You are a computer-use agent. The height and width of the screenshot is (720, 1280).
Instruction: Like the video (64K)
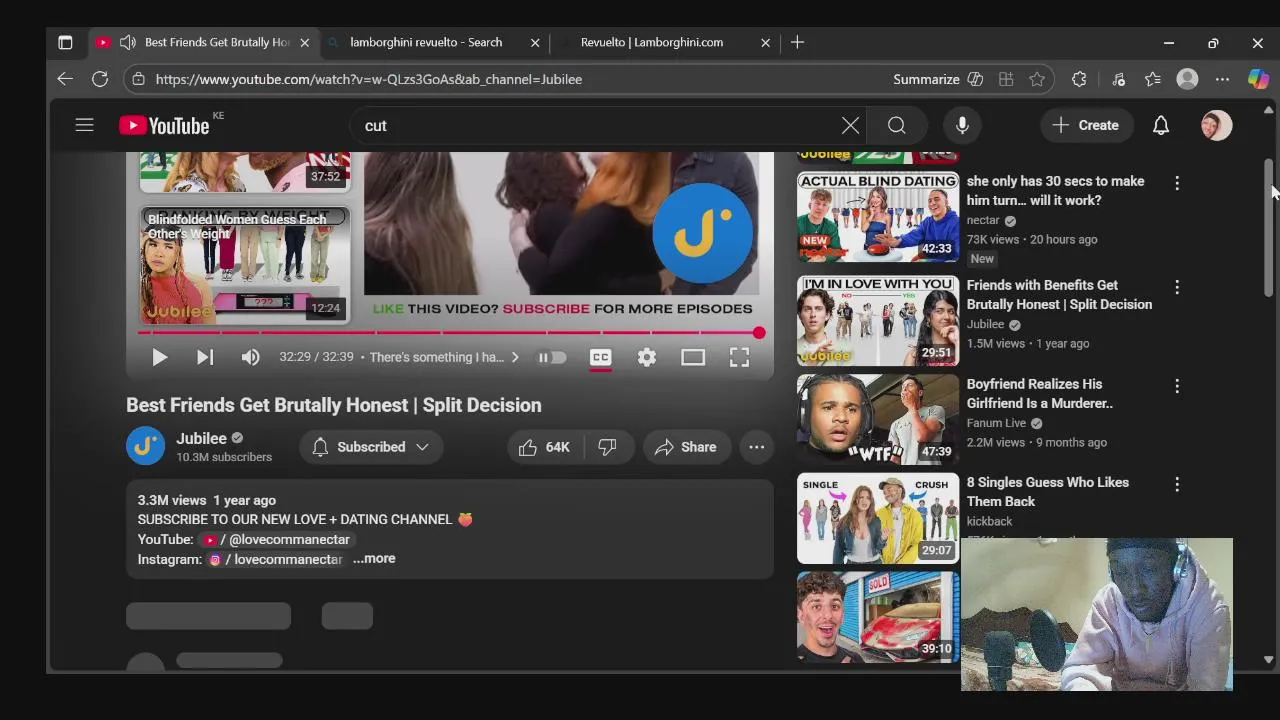pyautogui.click(x=544, y=447)
